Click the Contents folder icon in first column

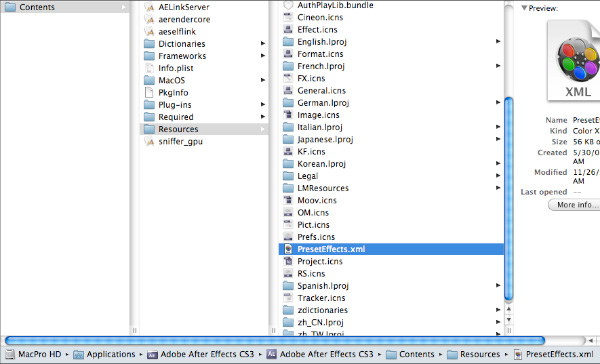coord(10,7)
